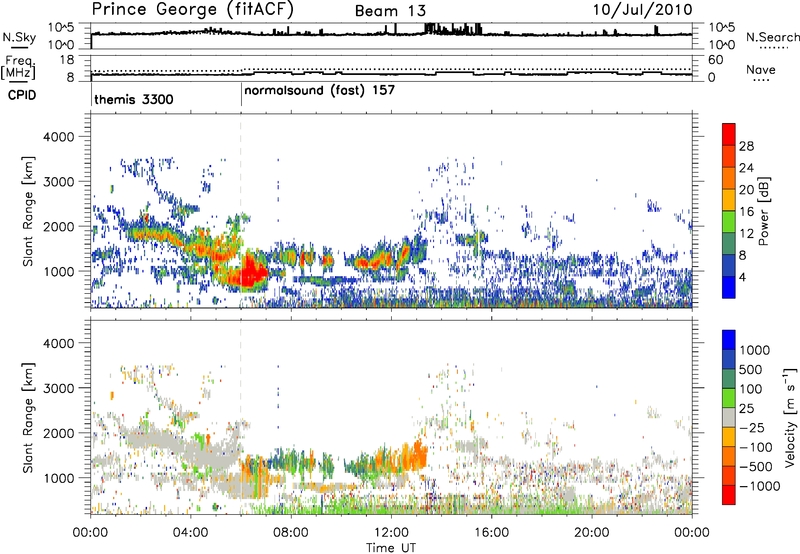Click the '-25' tick on Velocity colorbar

coord(750,427)
